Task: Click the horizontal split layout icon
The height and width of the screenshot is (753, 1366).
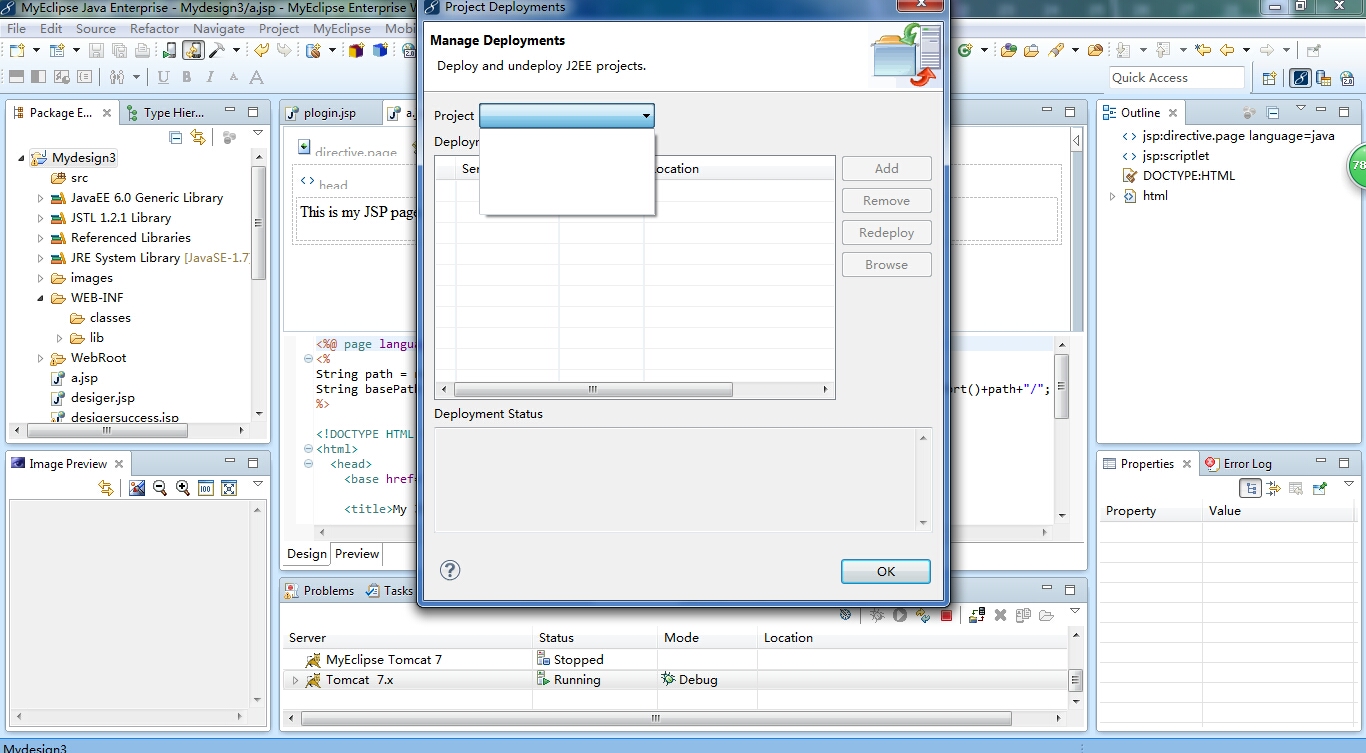Action: [16, 77]
